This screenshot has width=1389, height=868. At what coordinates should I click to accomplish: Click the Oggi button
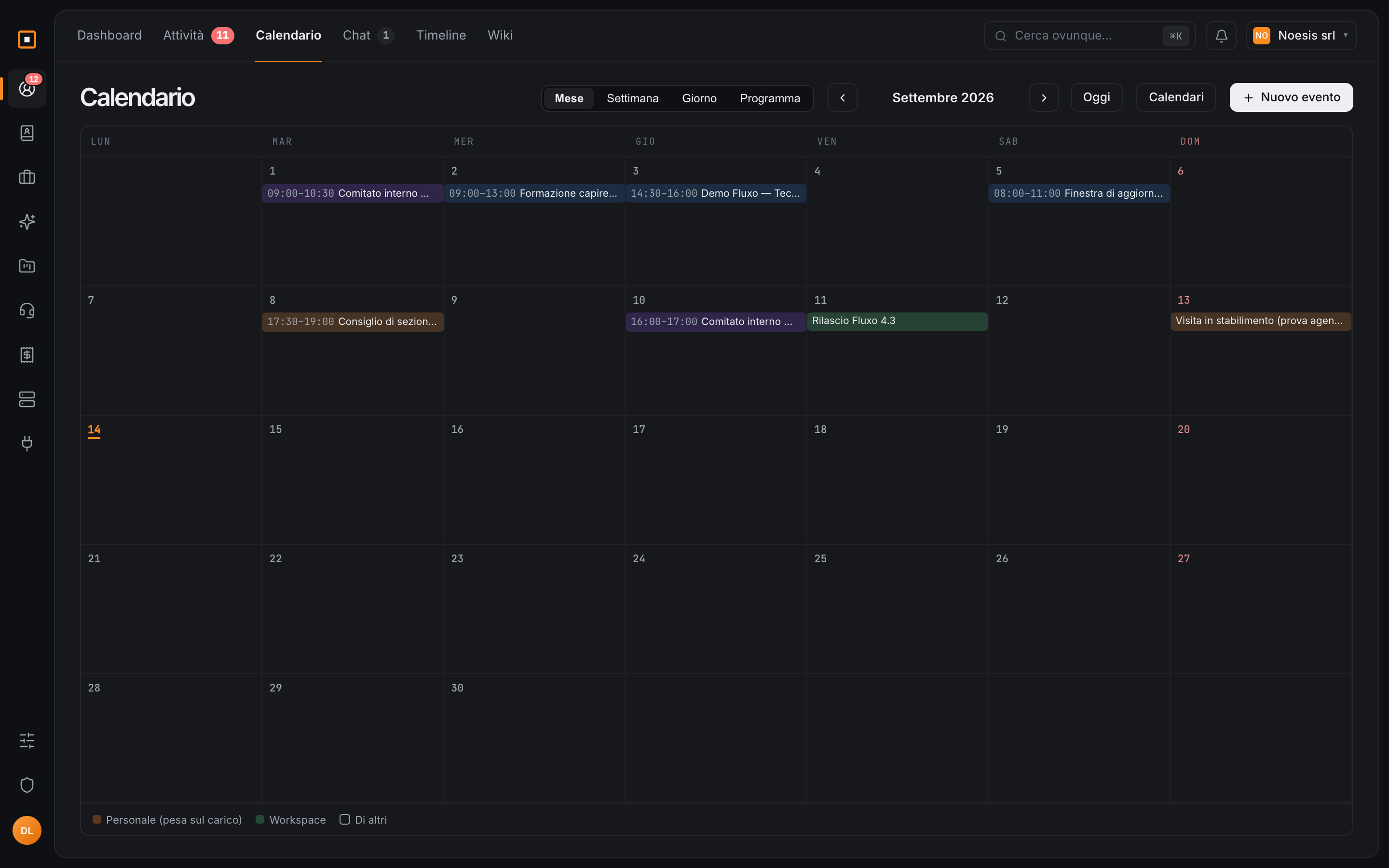(1096, 97)
